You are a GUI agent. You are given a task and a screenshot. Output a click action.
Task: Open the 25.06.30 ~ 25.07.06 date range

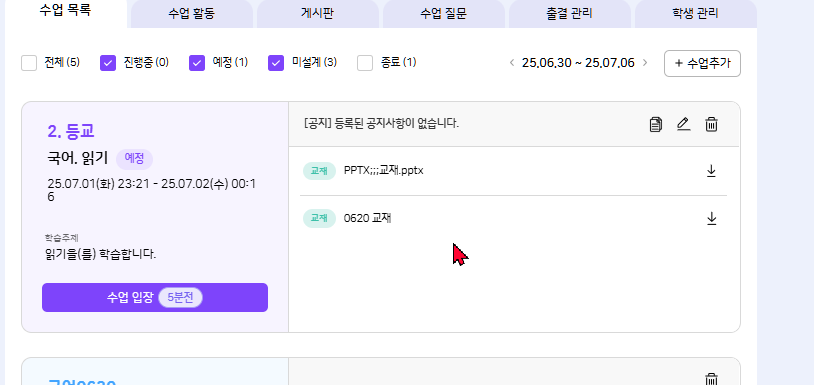578,63
